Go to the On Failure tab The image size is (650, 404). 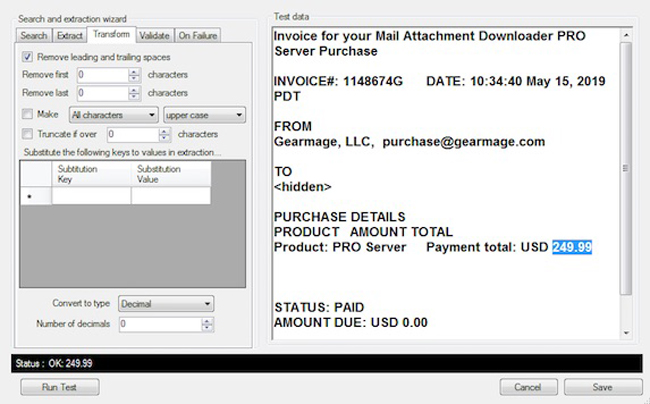pos(197,36)
